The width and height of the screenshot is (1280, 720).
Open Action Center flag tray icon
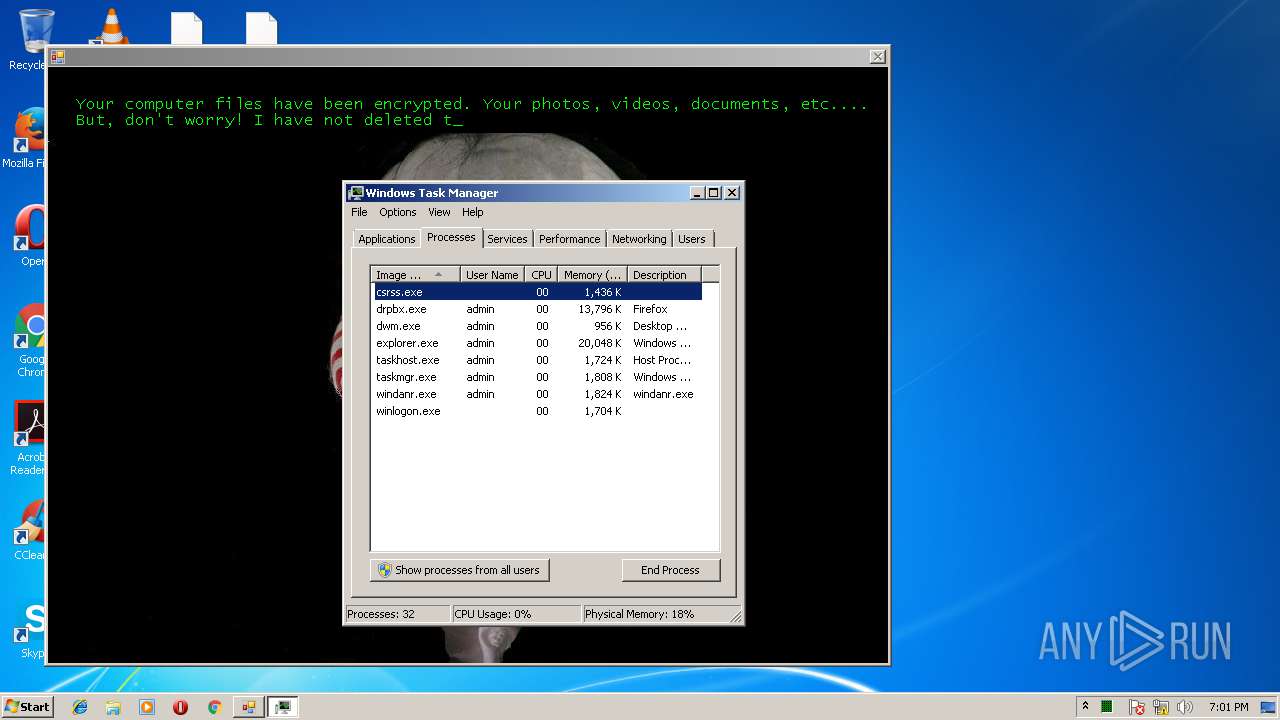pyautogui.click(x=1137, y=707)
